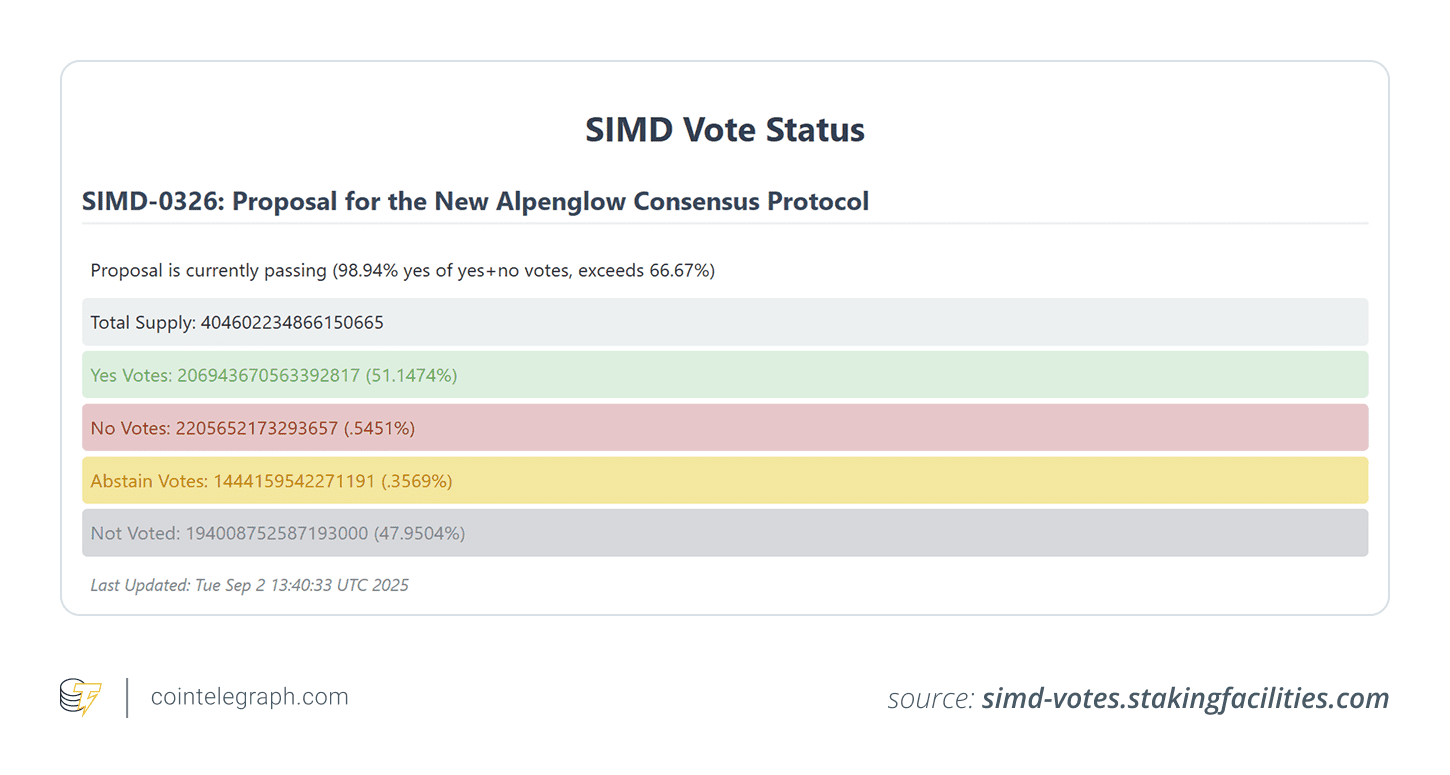Click the Not Voted count 194008752587193000

click(x=277, y=534)
